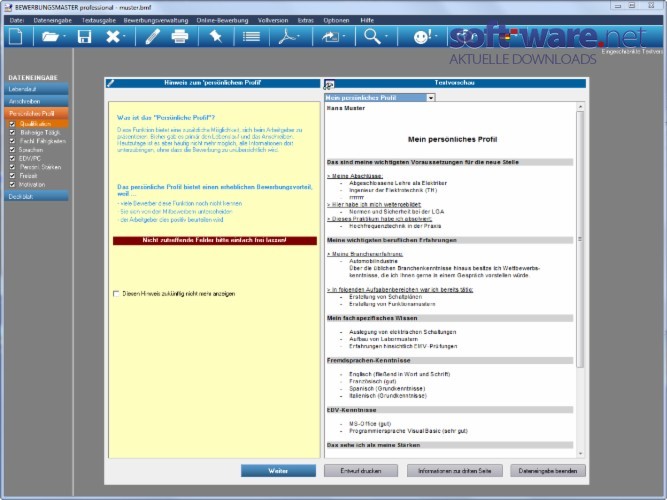Open the Online-Bewerbung menu
667x500 pixels.
click(222, 20)
